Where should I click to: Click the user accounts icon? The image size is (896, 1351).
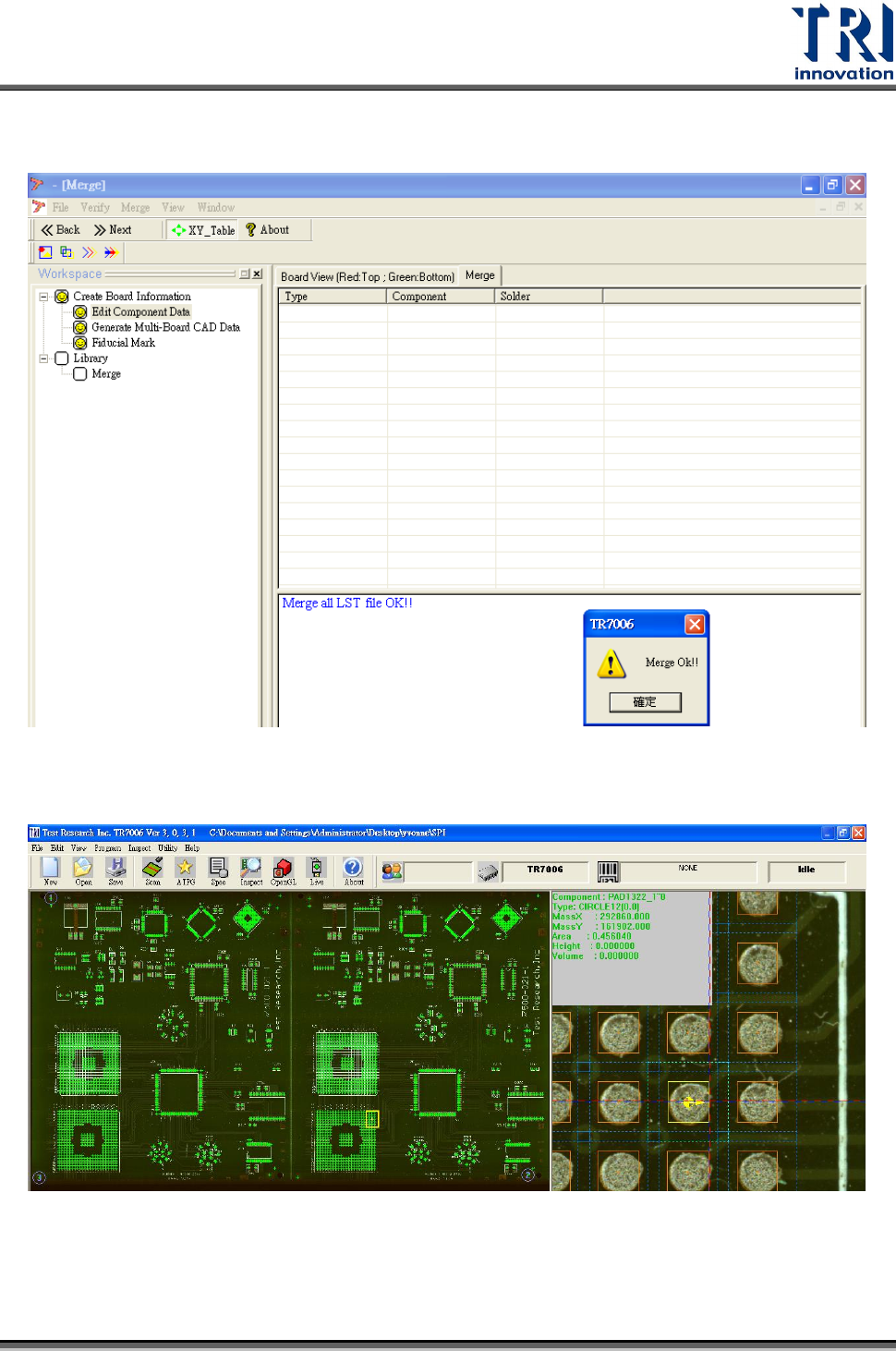coord(392,871)
